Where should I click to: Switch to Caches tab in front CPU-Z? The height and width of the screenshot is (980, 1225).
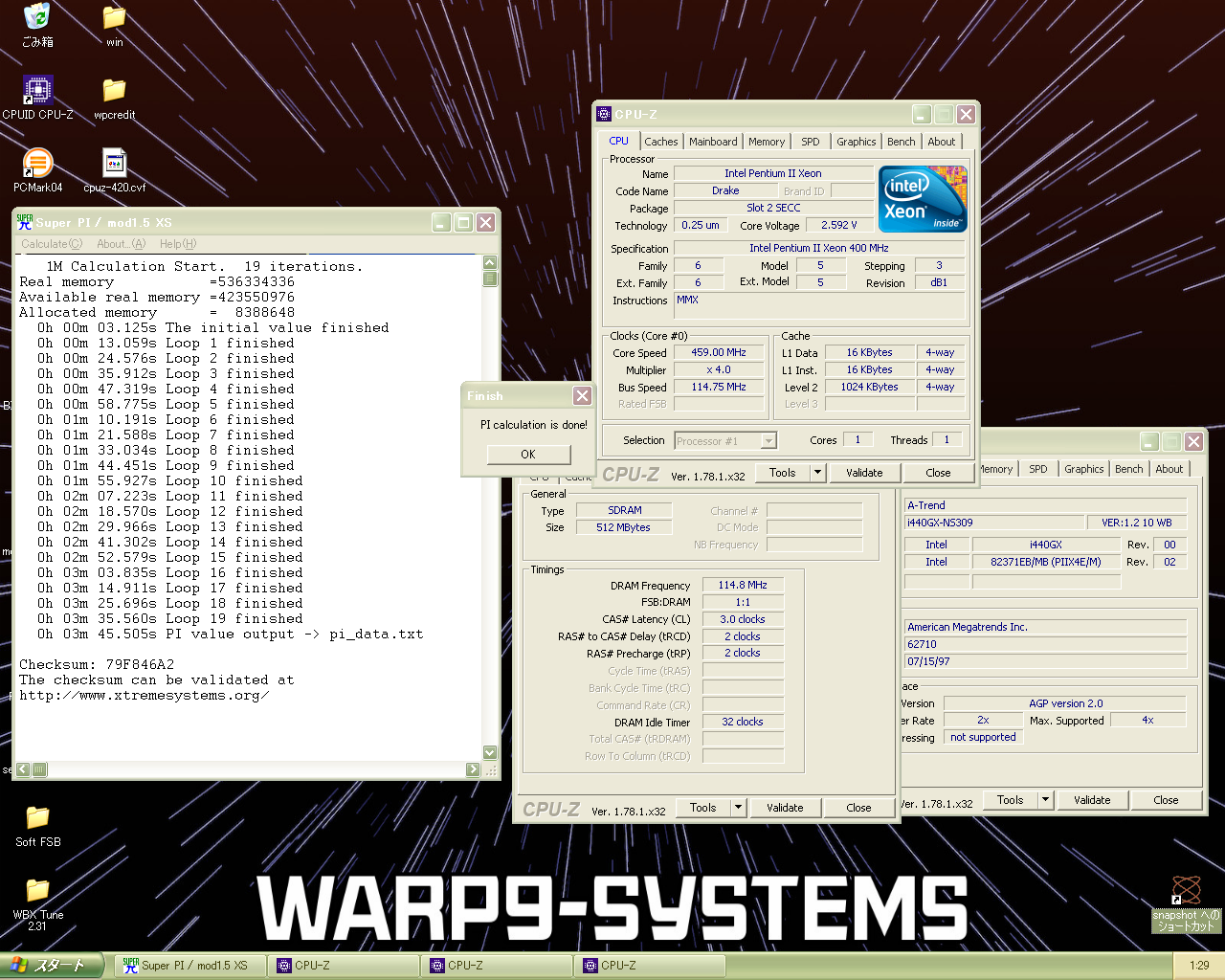click(x=660, y=142)
